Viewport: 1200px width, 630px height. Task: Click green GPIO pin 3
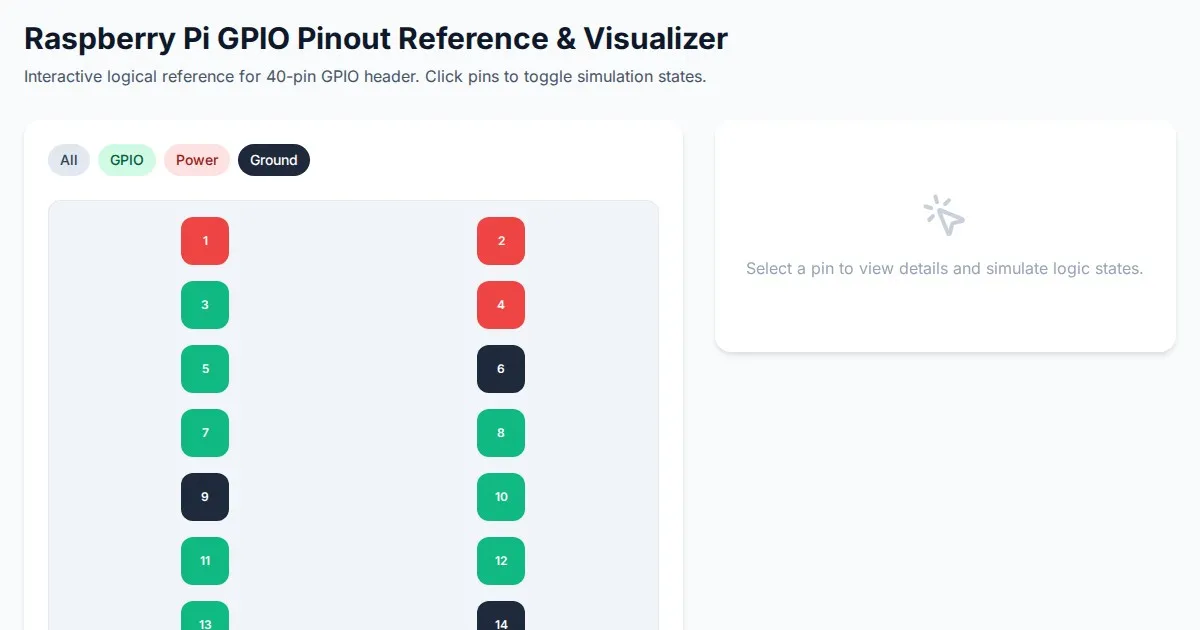(205, 305)
